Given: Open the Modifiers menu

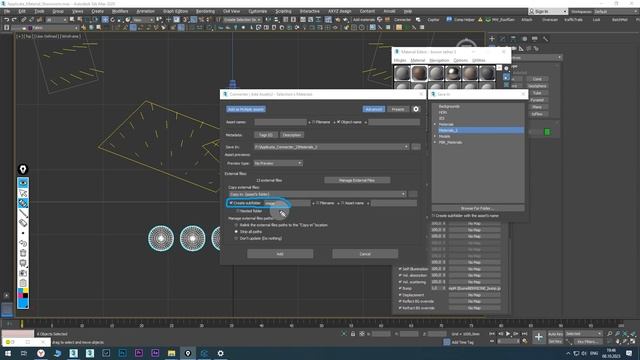Looking at the screenshot, I should pyautogui.click(x=120, y=11).
